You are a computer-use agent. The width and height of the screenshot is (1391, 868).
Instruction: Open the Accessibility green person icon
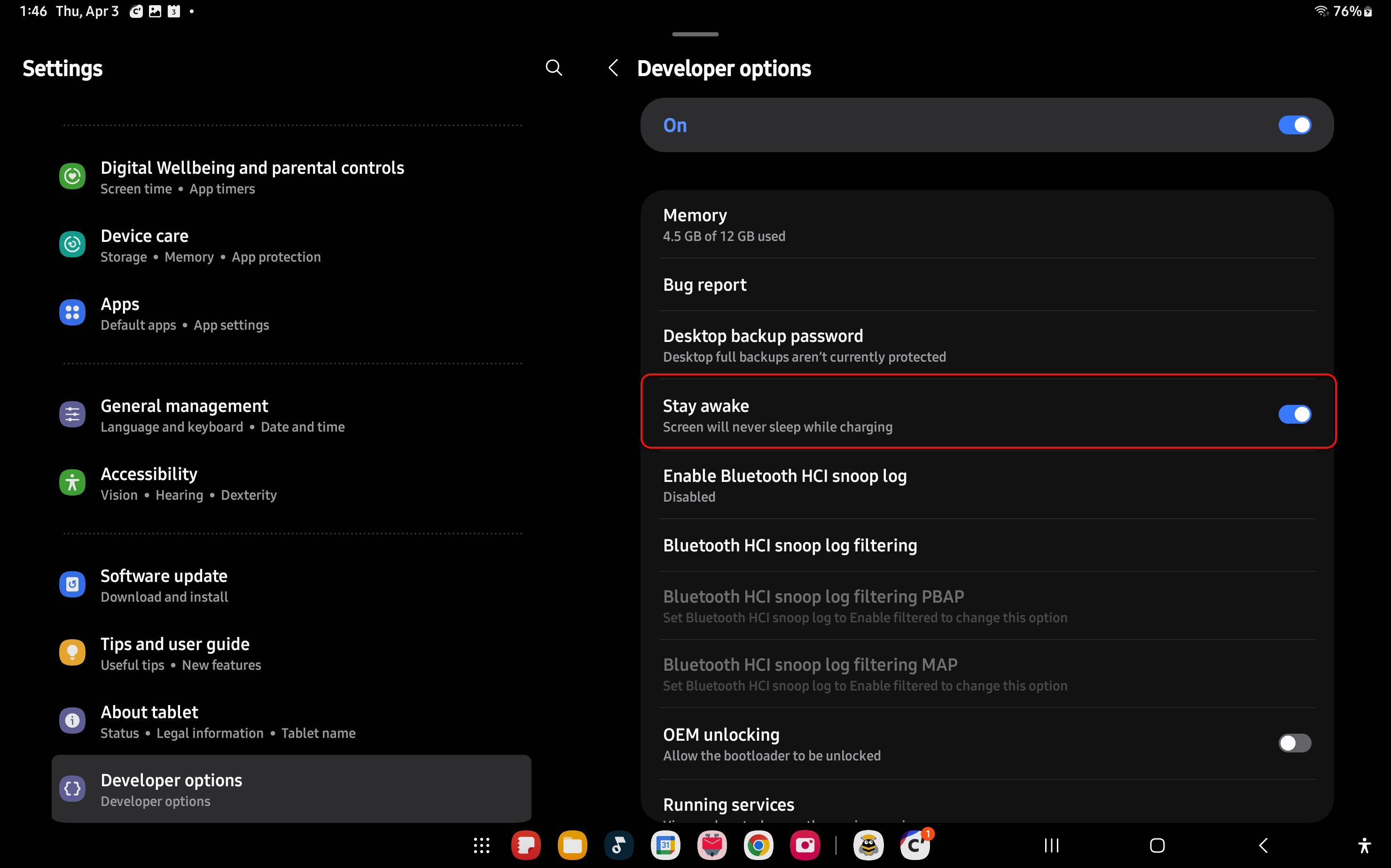[x=72, y=483]
